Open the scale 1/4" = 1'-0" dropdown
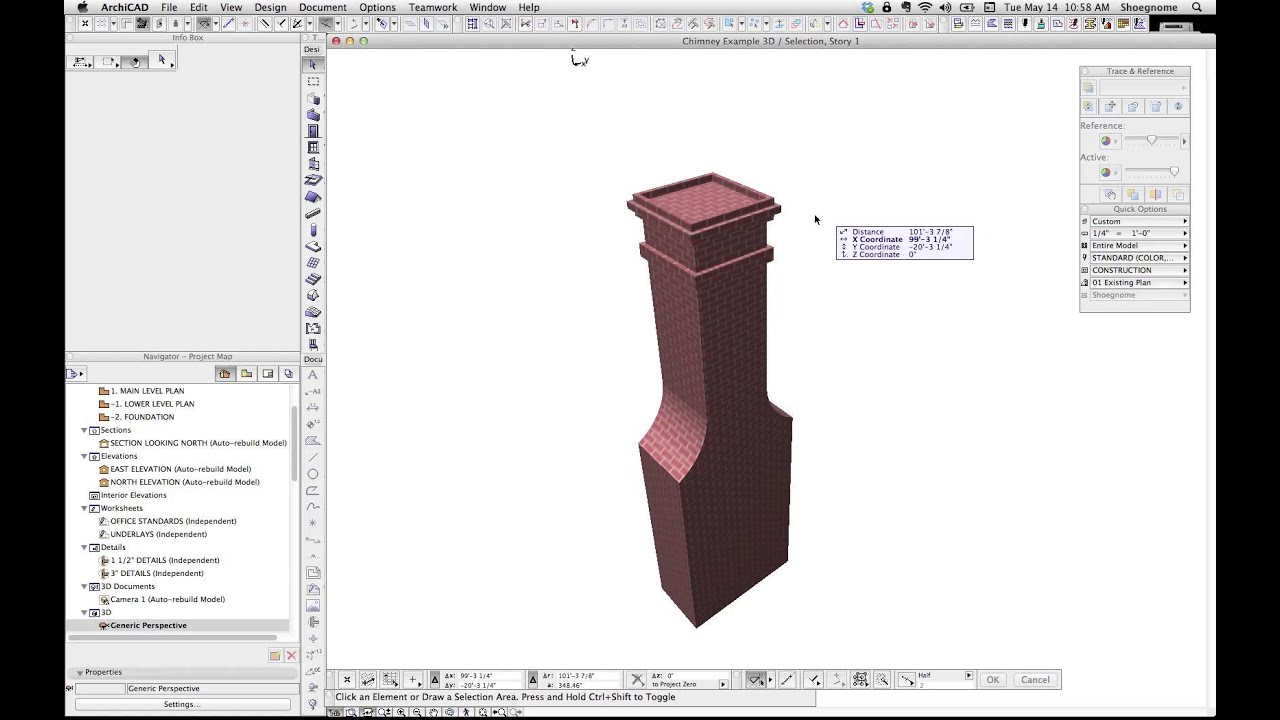This screenshot has height=720, width=1280. pos(1139,233)
